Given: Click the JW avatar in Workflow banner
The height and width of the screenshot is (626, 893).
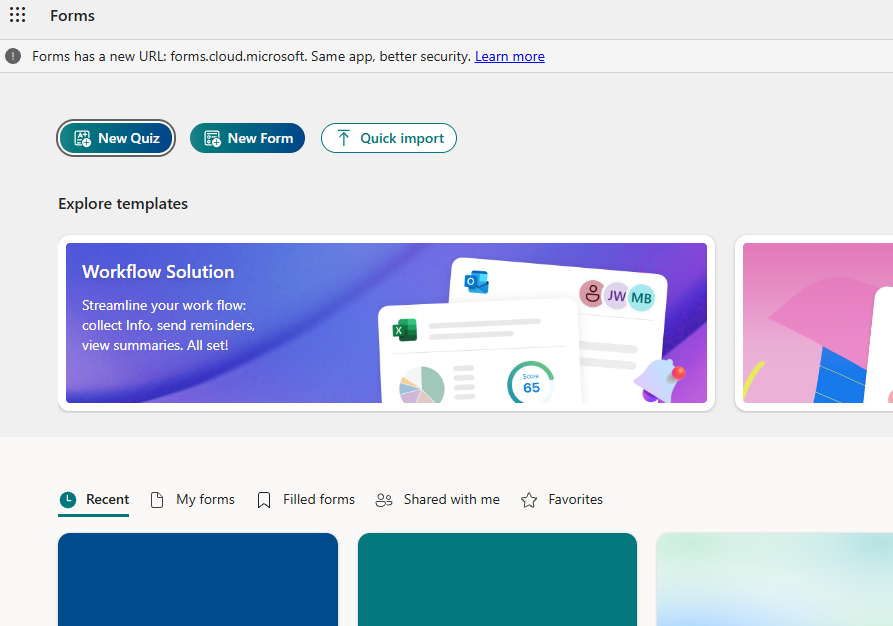Looking at the screenshot, I should [616, 296].
